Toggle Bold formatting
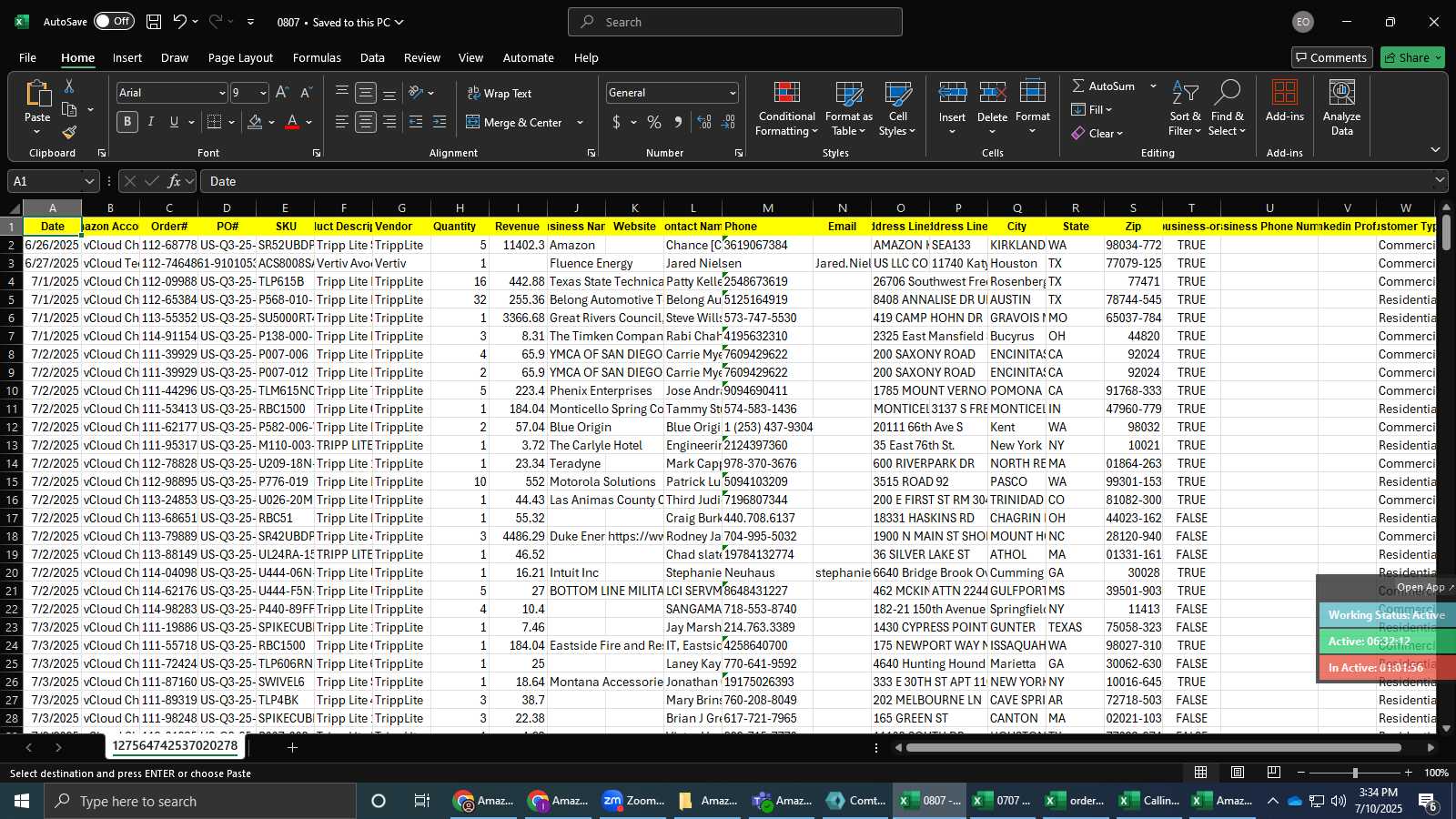The height and width of the screenshot is (819, 1456). (127, 122)
